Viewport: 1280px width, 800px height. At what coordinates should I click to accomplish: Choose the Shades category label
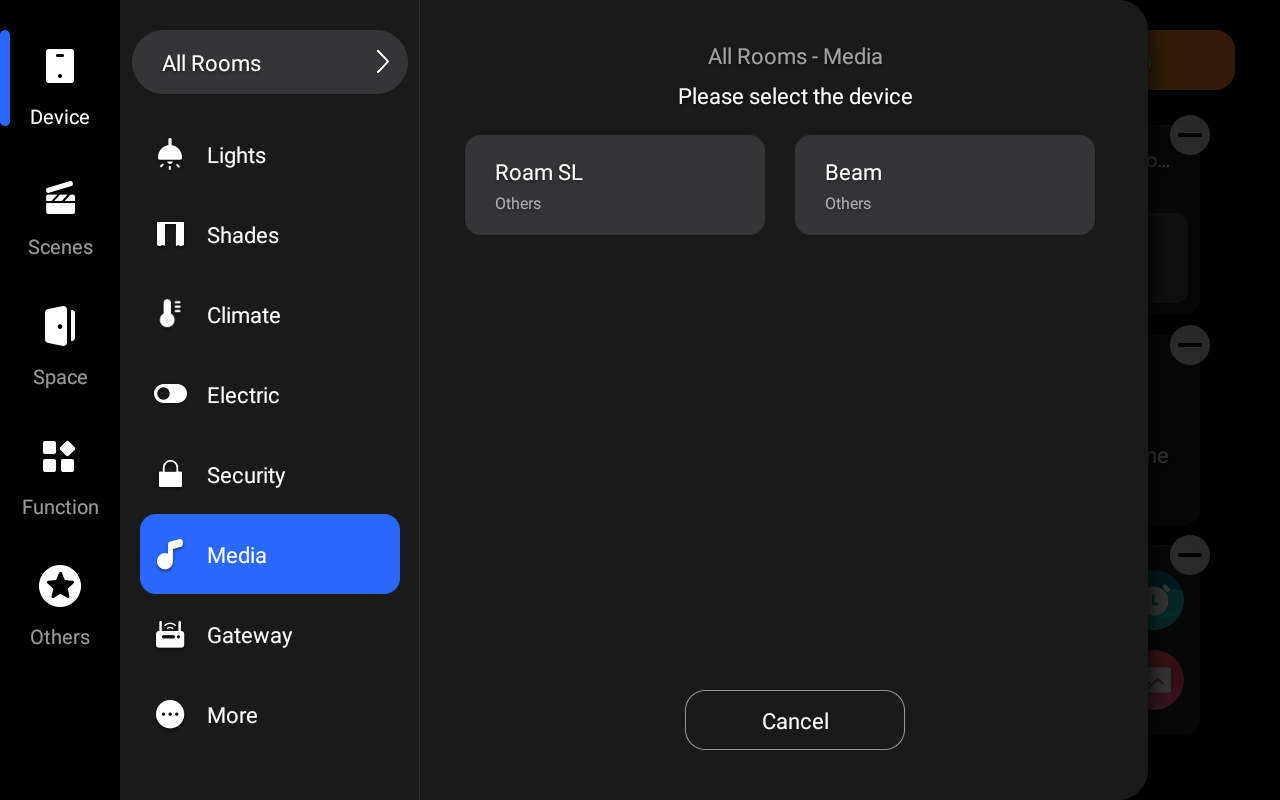[x=243, y=235]
